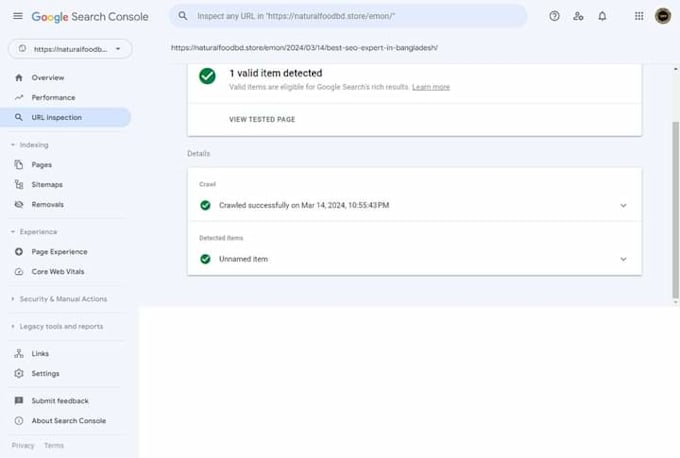
Task: Open the hamburger main menu
Action: [x=18, y=16]
